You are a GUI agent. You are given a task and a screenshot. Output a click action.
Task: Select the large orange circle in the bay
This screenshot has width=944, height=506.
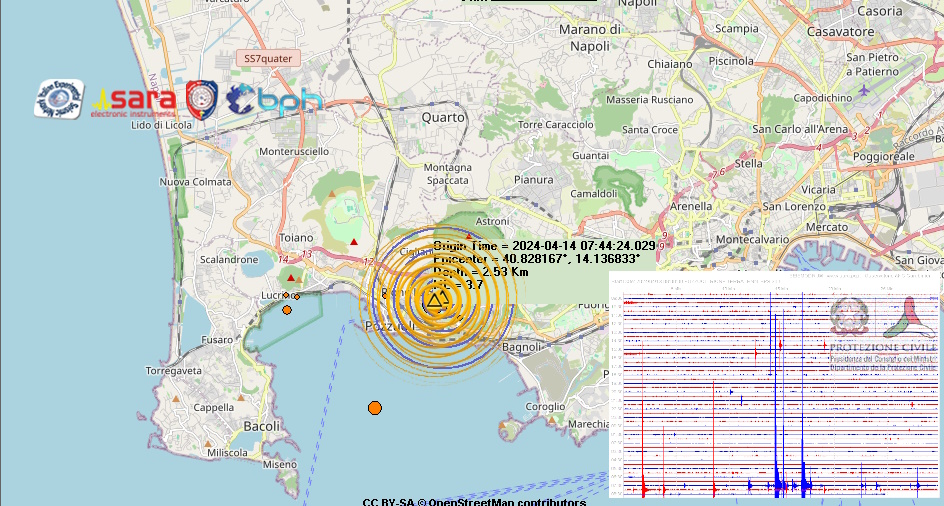point(374,407)
